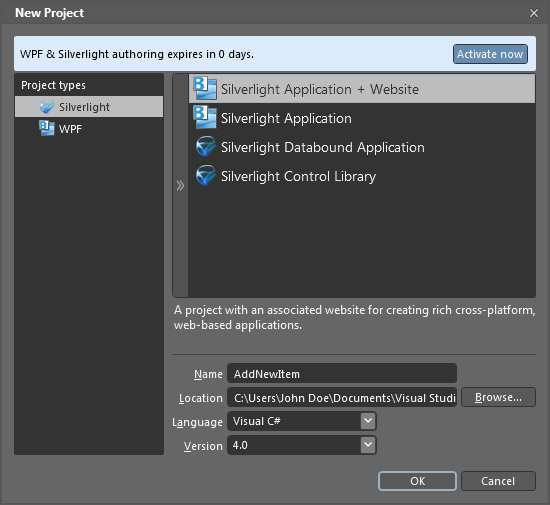Viewport: 550px width, 505px height.
Task: Click the Silverlight project type icon
Action: tap(47, 107)
